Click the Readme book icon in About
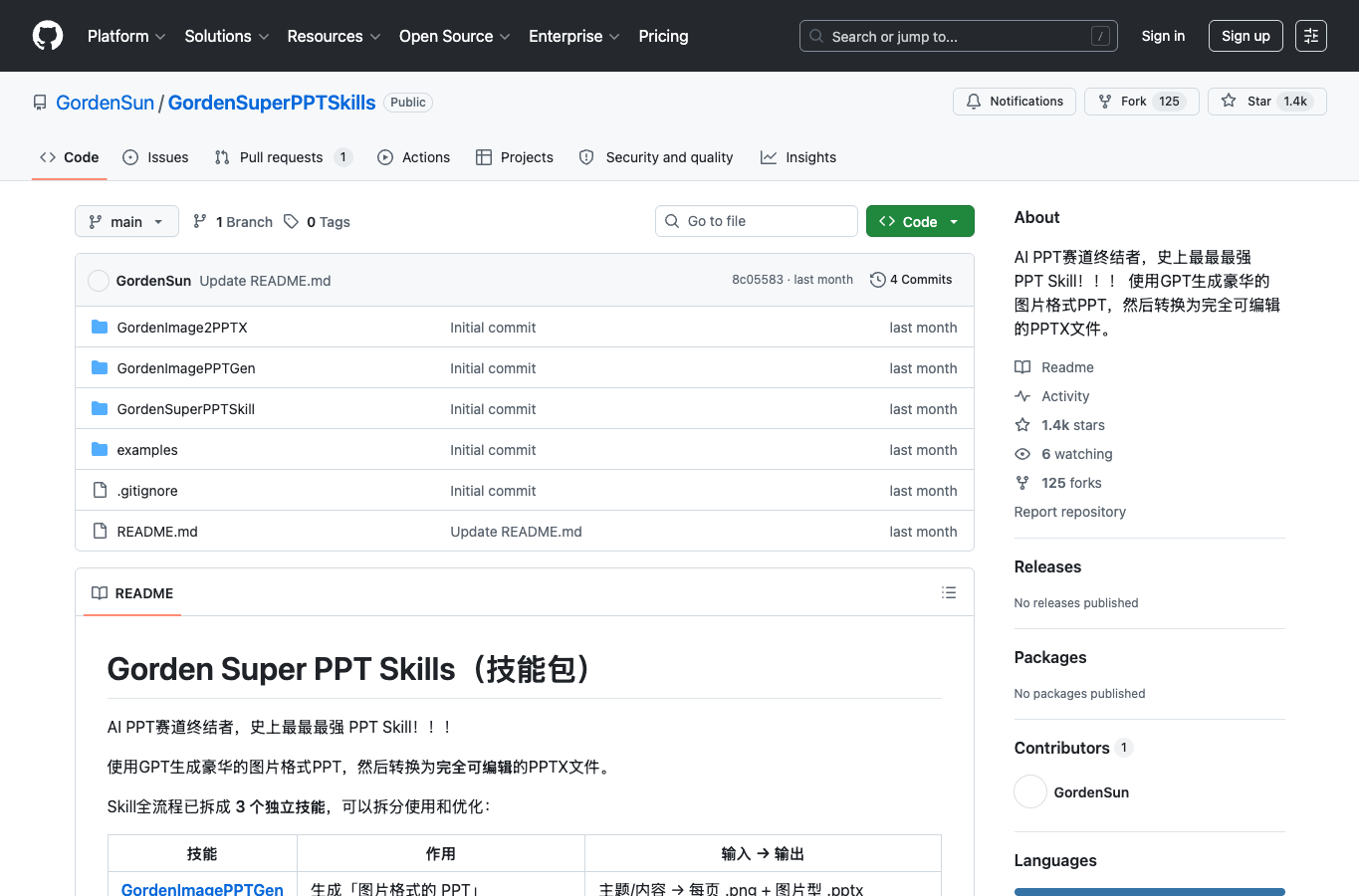The image size is (1359, 896). [1022, 367]
